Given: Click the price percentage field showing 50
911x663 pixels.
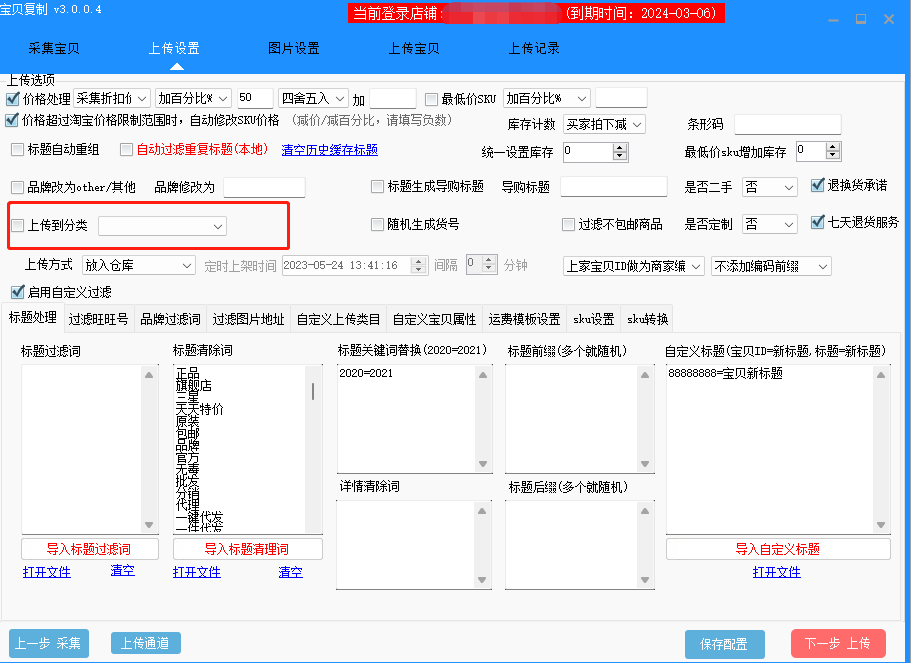Looking at the screenshot, I should (x=254, y=98).
